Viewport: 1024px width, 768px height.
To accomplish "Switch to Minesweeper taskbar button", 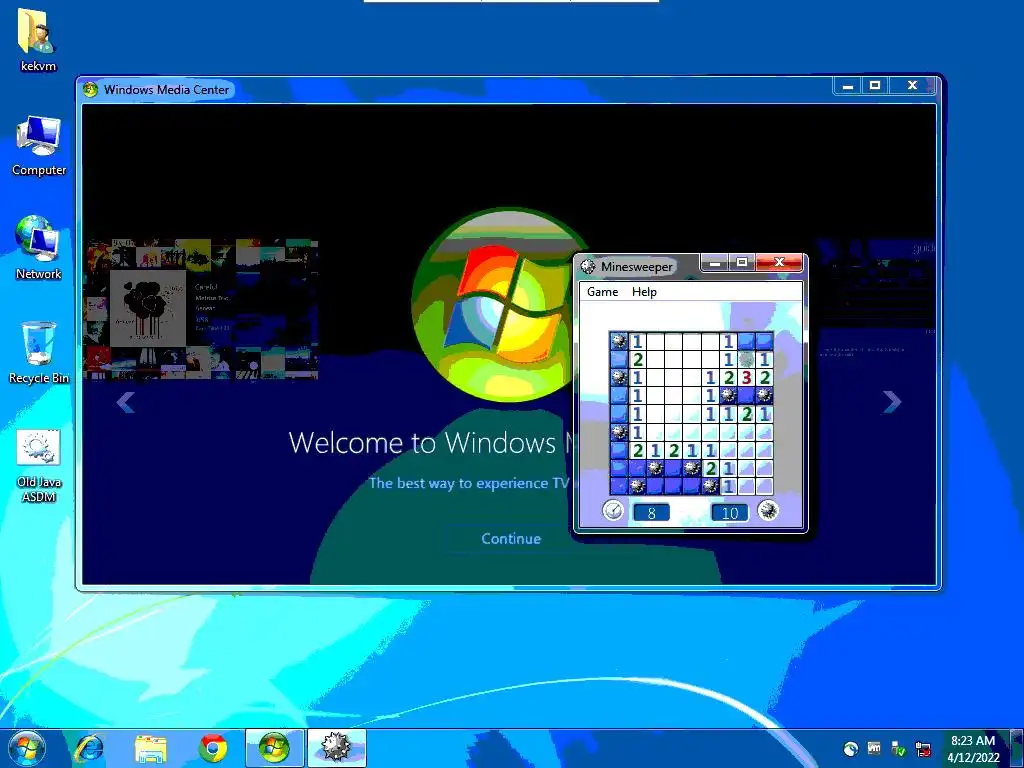I will coord(336,748).
